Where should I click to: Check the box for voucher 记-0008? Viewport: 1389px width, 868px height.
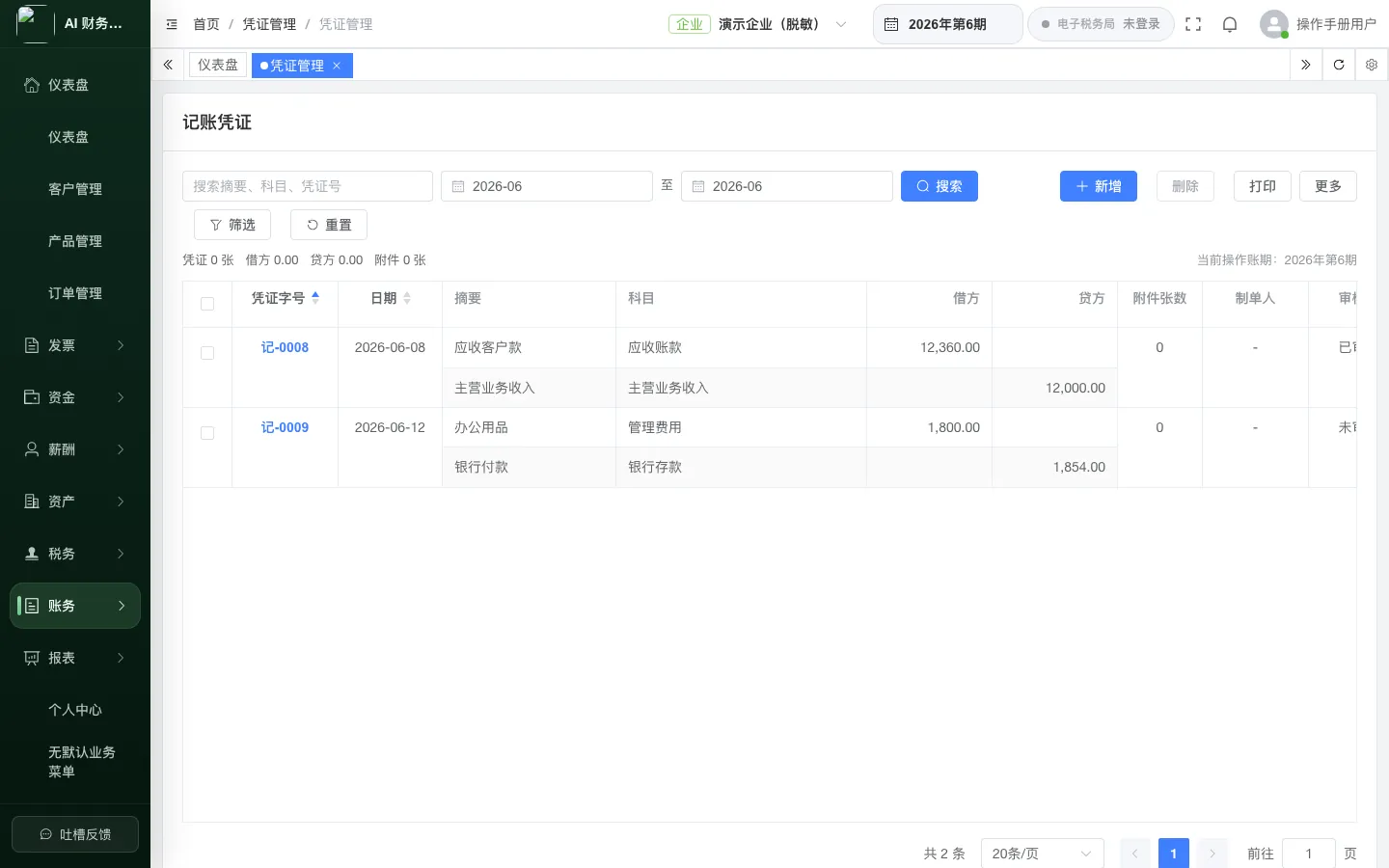[x=207, y=353]
